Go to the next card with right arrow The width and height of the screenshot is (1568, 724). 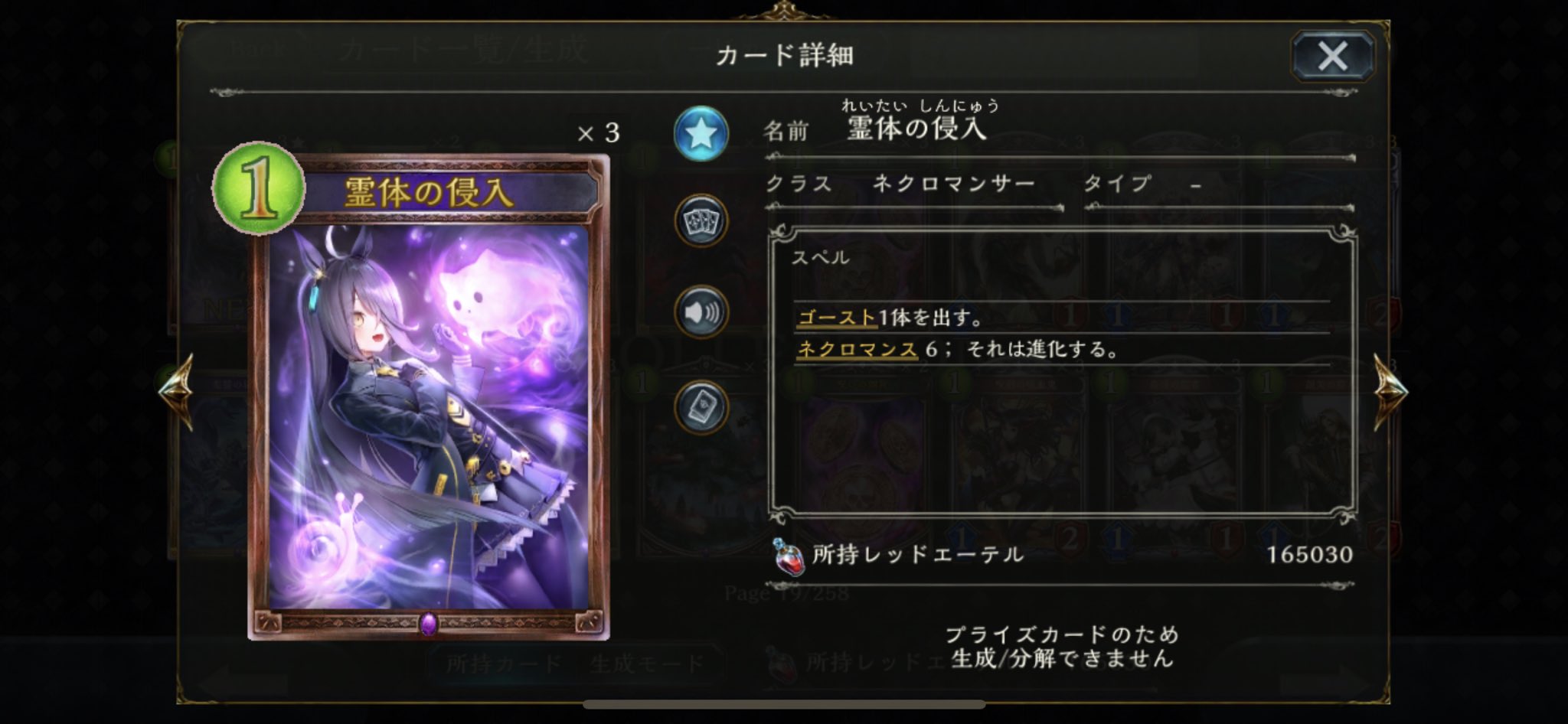tap(1390, 391)
